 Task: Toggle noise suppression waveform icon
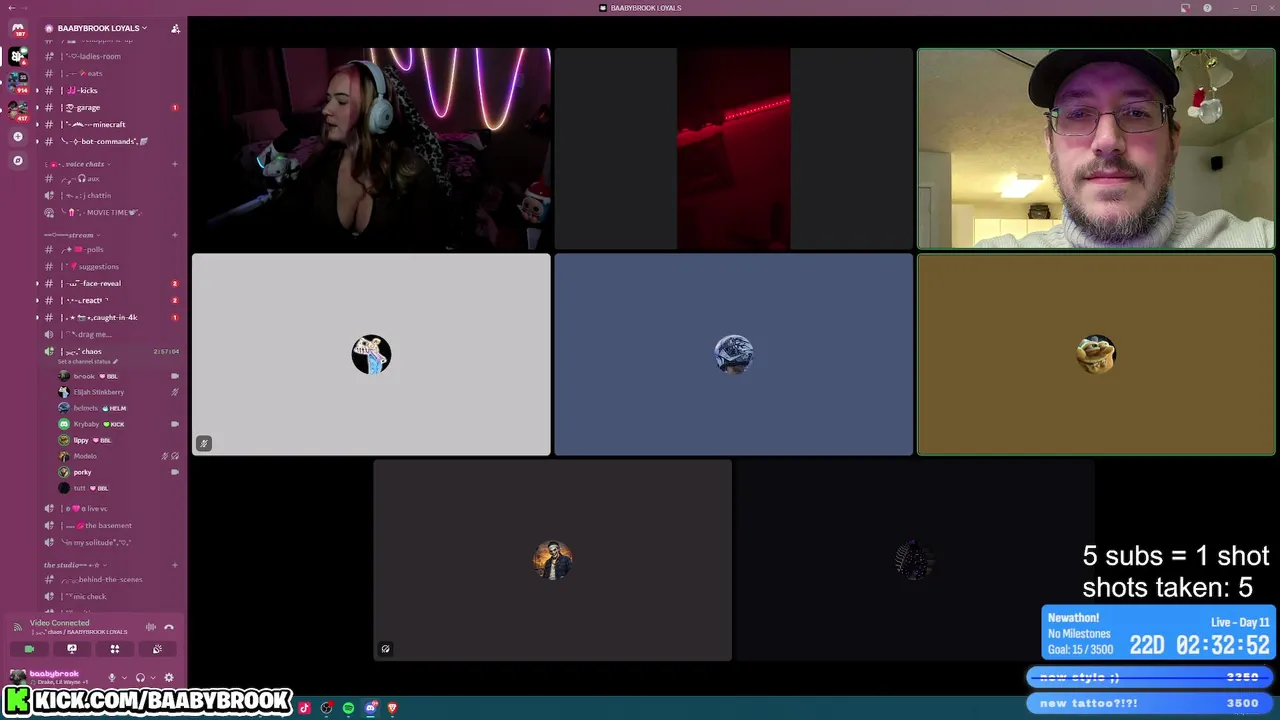(x=151, y=627)
